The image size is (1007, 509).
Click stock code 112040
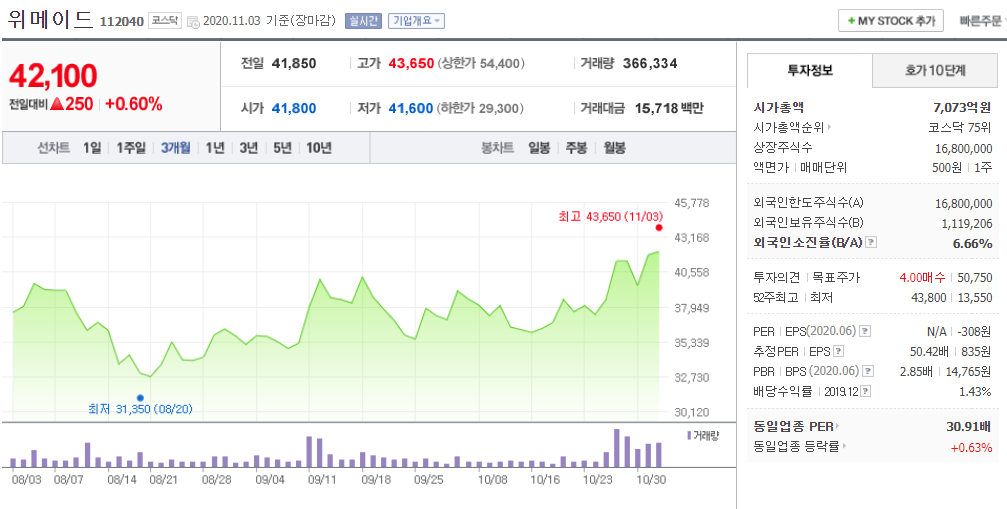coord(121,22)
